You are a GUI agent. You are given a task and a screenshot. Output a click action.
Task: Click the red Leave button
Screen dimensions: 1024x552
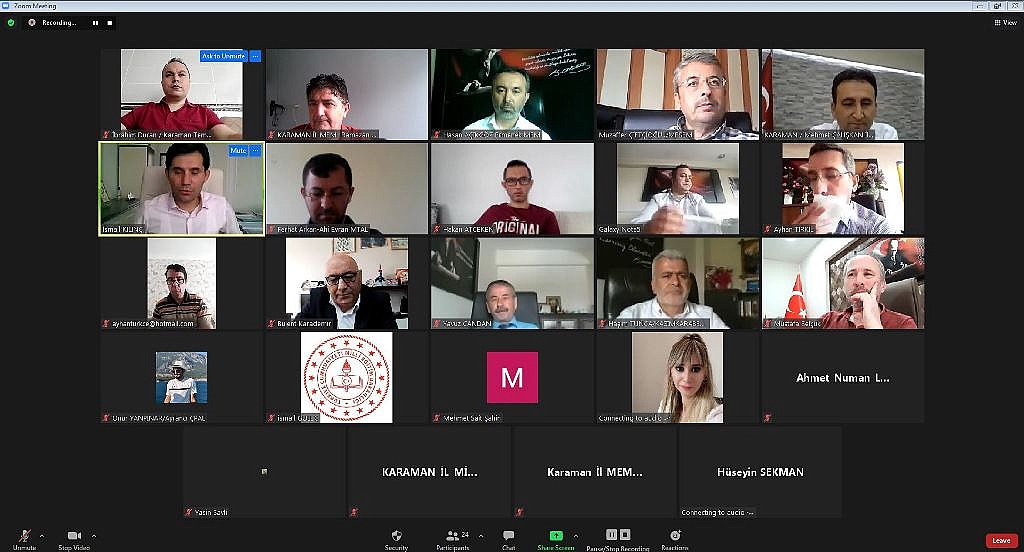coord(1001,540)
